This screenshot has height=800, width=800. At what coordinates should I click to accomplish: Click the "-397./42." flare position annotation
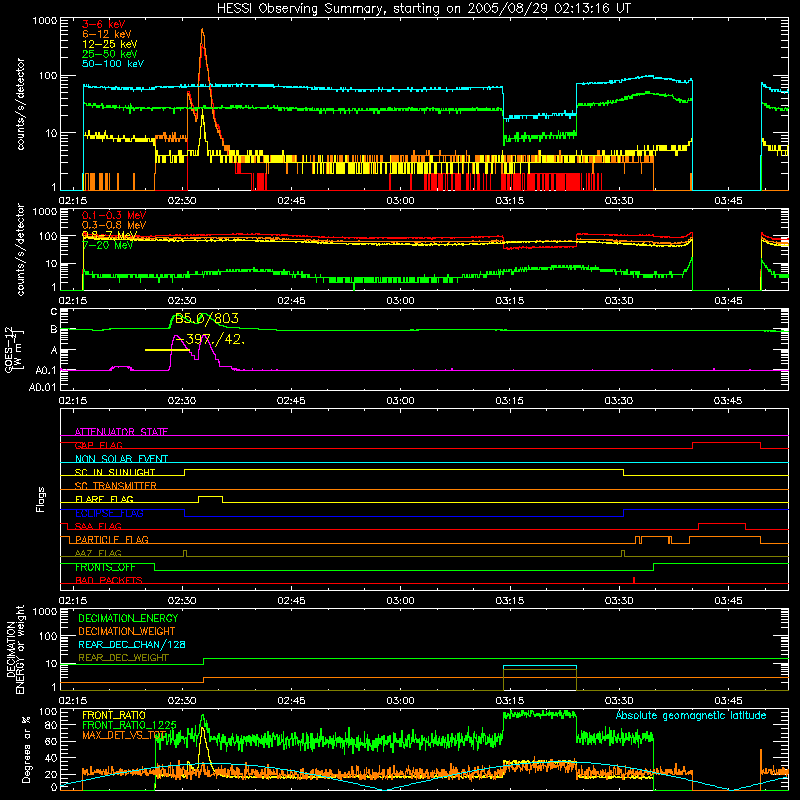tap(210, 339)
